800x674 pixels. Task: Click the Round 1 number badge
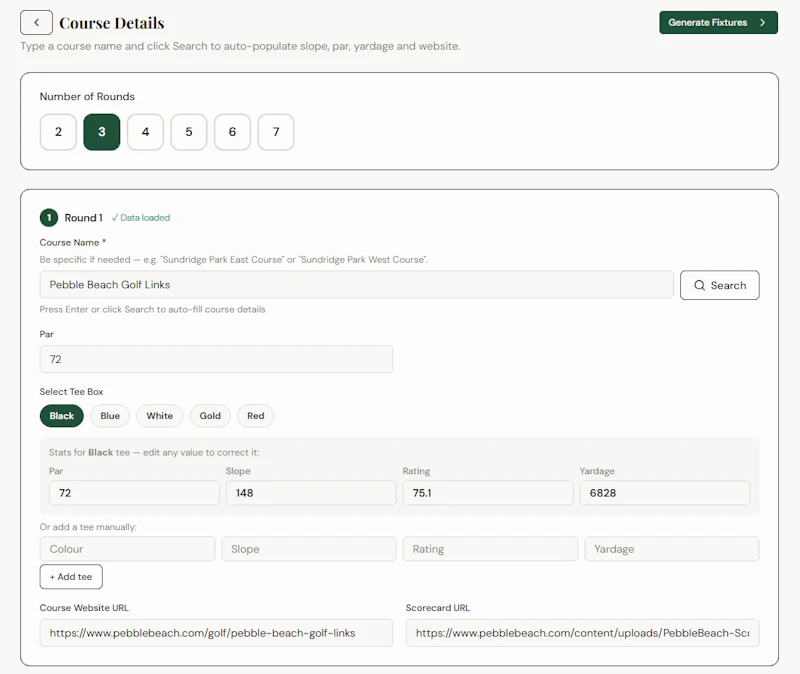coord(49,218)
